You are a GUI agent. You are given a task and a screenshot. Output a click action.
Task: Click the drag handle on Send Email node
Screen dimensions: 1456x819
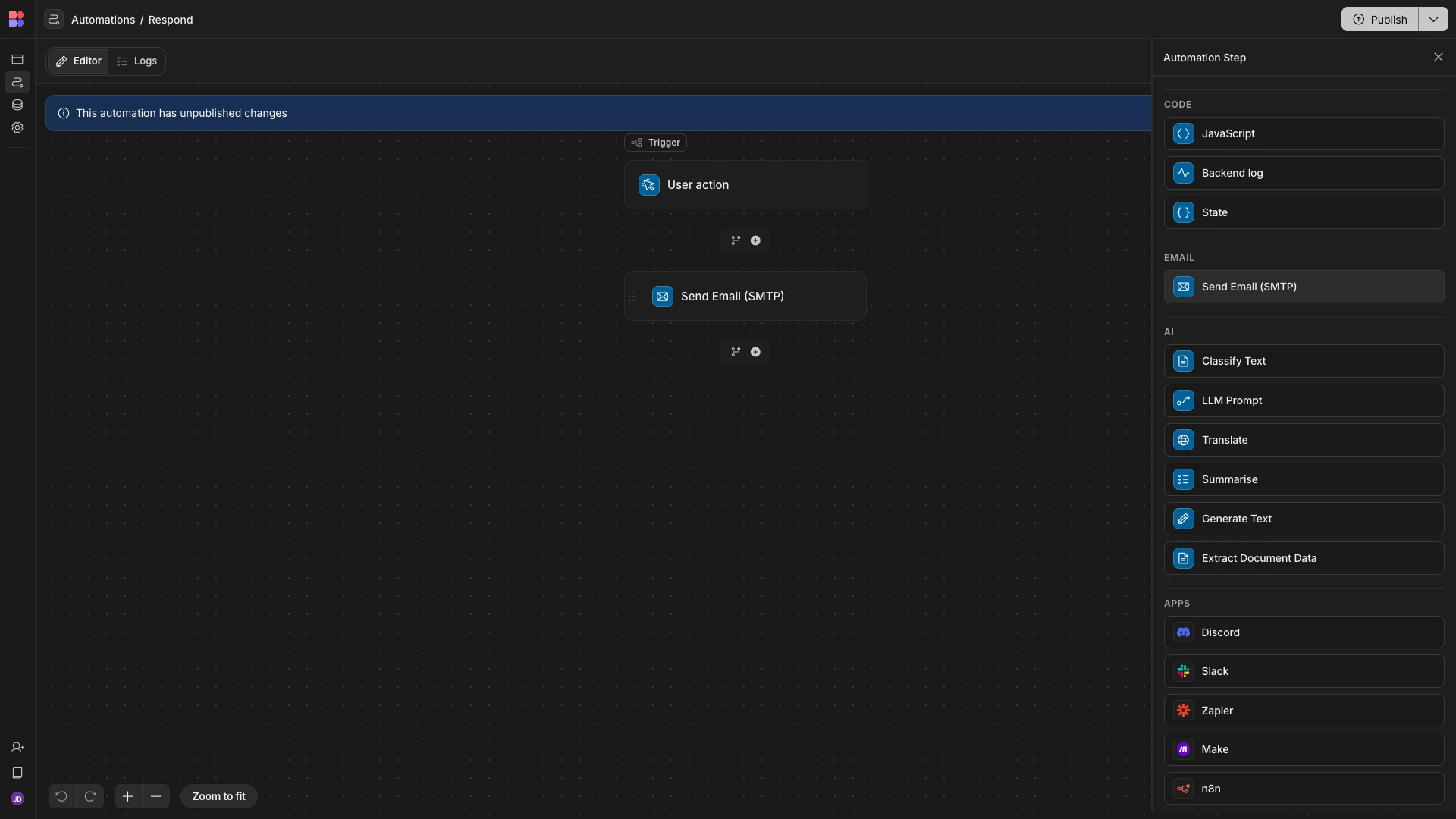point(632,297)
